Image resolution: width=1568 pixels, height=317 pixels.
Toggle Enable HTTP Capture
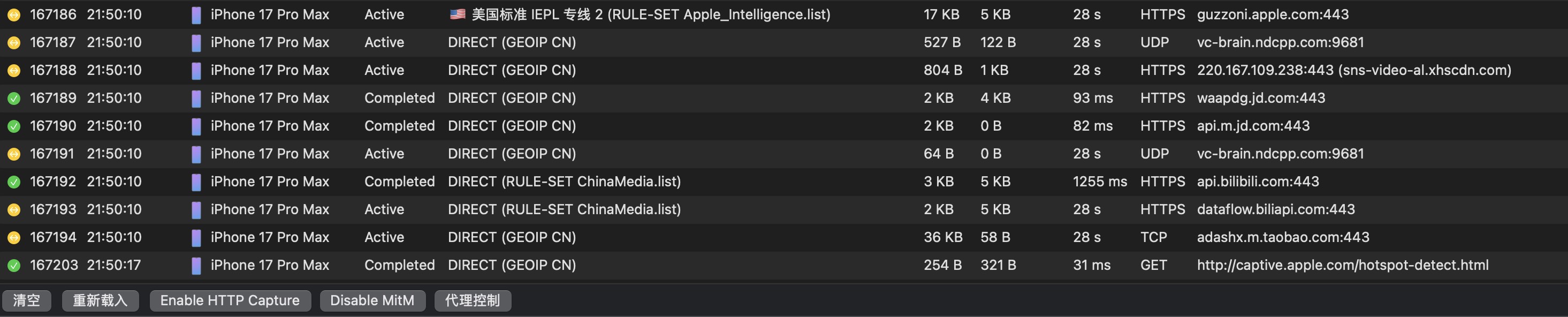230,300
